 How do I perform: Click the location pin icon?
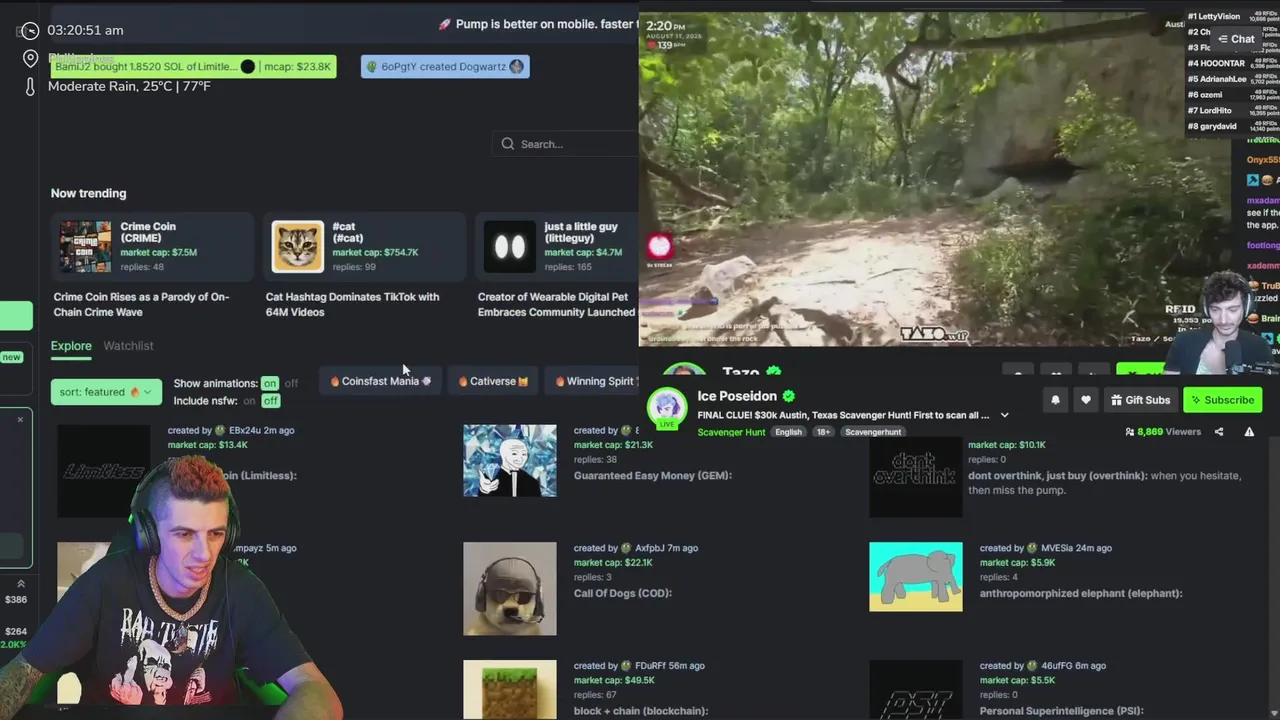30,58
